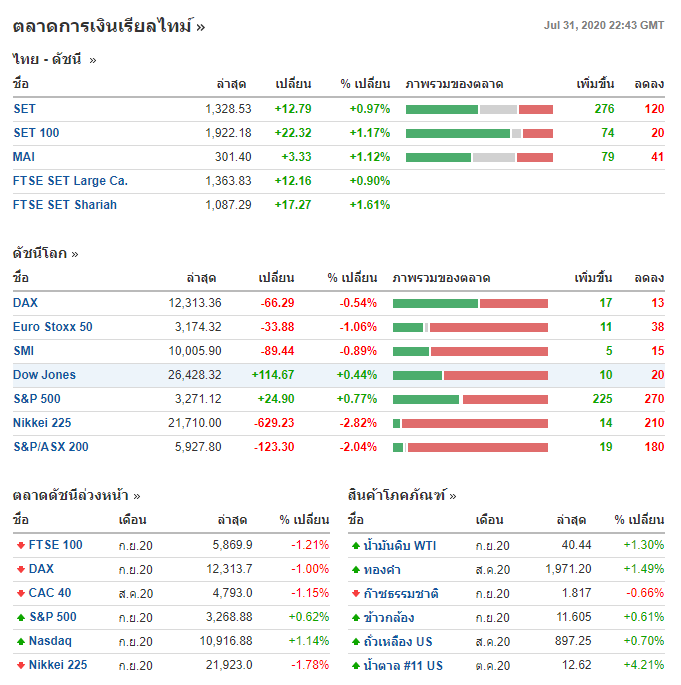Click the market overview bar for MAI

pyautogui.click(x=479, y=157)
